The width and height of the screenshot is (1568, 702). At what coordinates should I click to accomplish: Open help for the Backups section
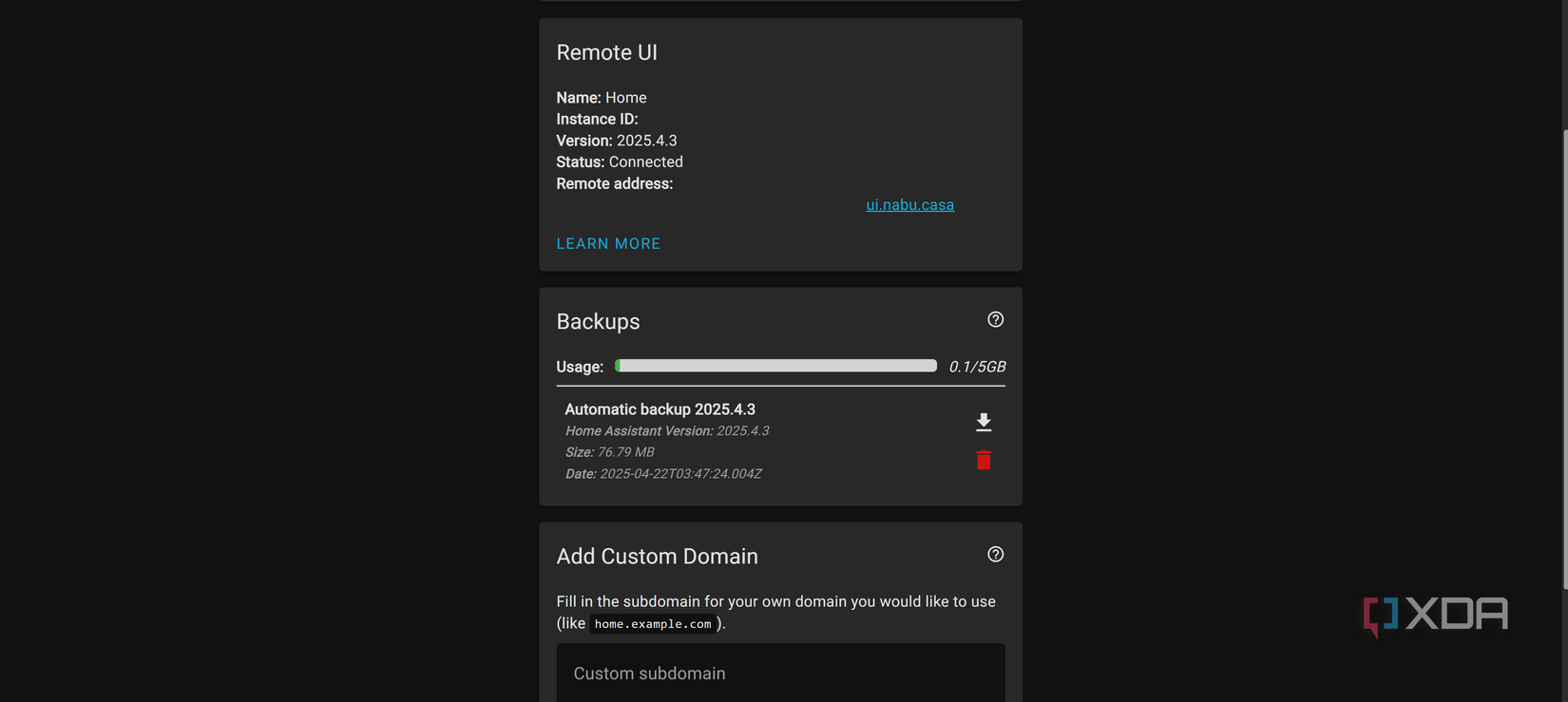995,320
